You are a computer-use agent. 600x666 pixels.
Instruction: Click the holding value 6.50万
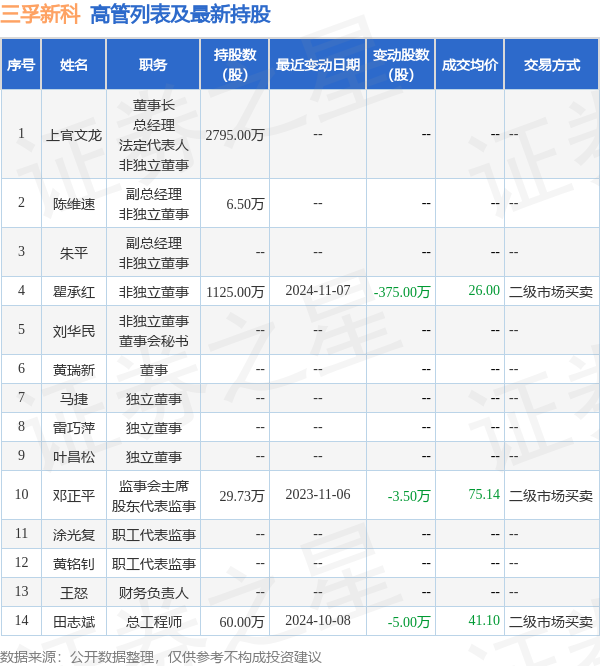point(245,204)
